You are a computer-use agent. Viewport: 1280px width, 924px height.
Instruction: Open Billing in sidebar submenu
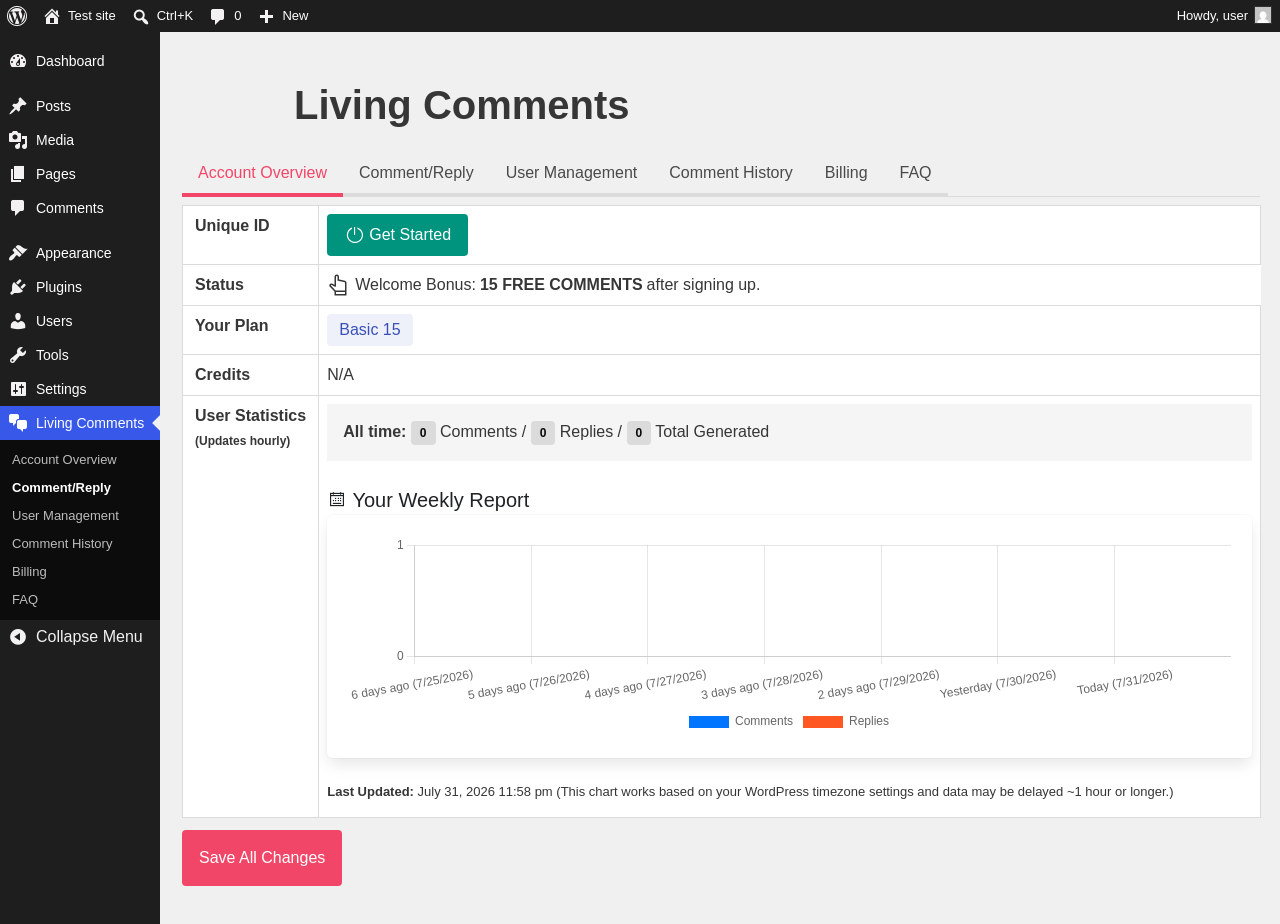point(29,572)
